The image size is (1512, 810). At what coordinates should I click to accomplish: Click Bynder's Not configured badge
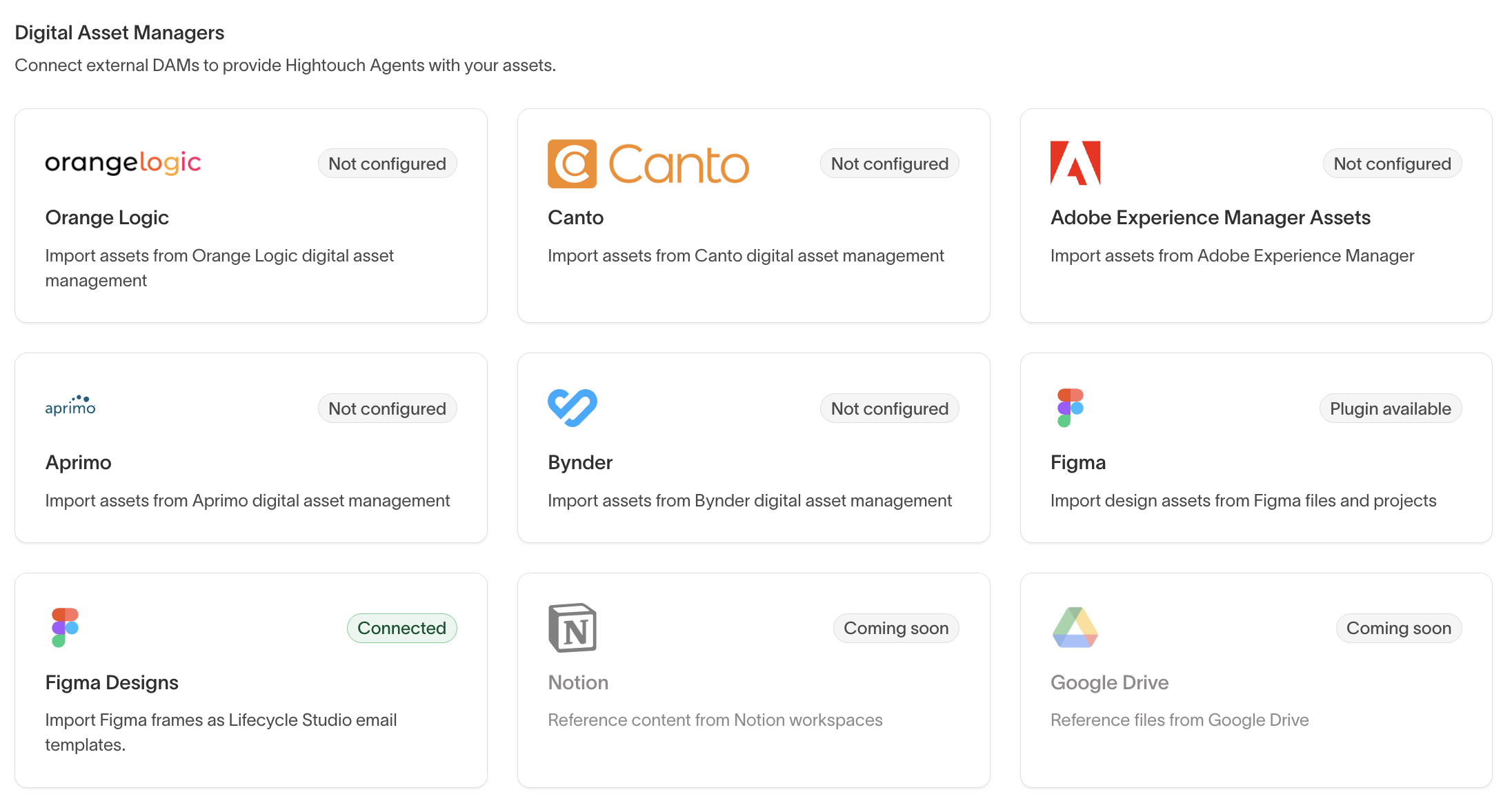pyautogui.click(x=890, y=408)
